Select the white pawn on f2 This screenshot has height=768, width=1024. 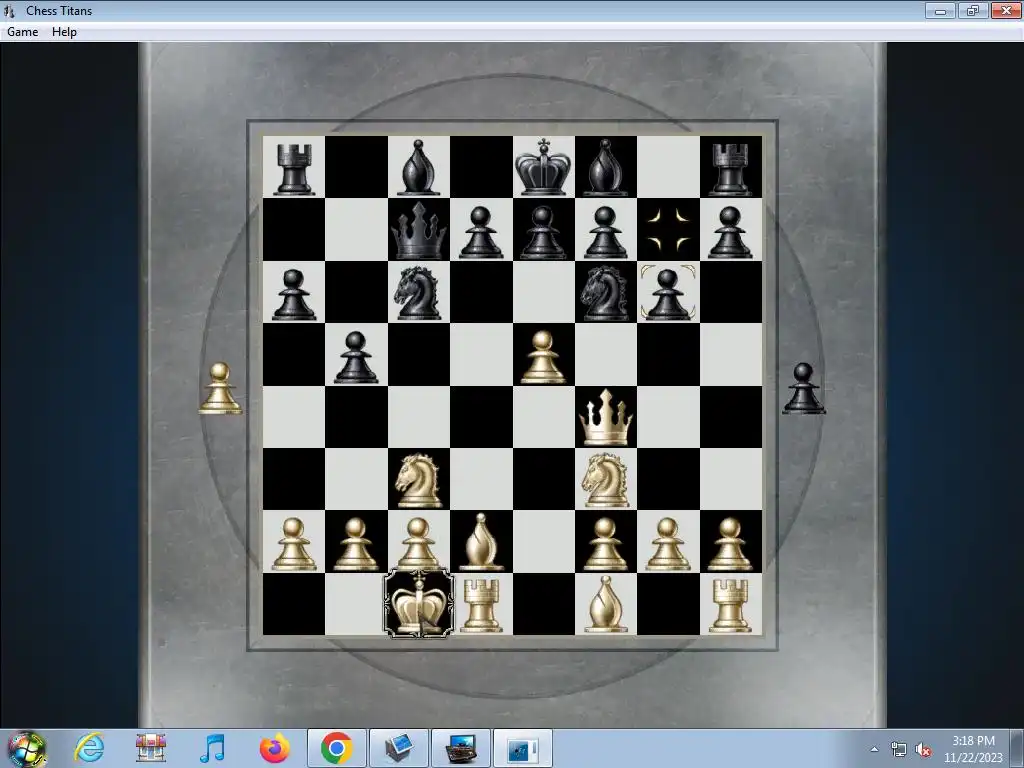coord(606,543)
